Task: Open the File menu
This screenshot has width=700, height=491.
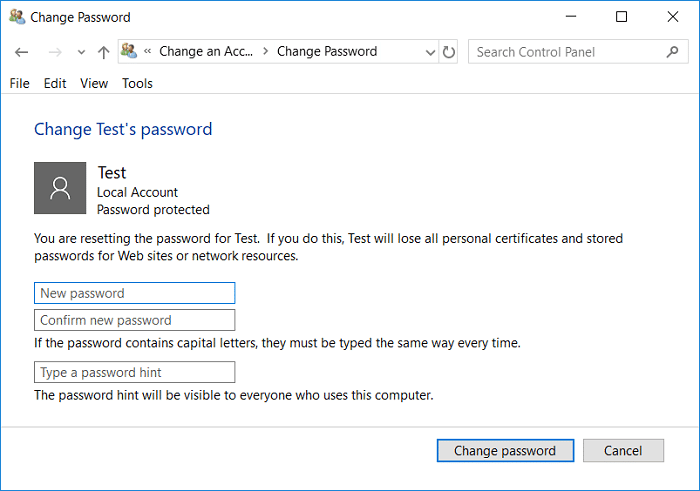Action: (19, 83)
